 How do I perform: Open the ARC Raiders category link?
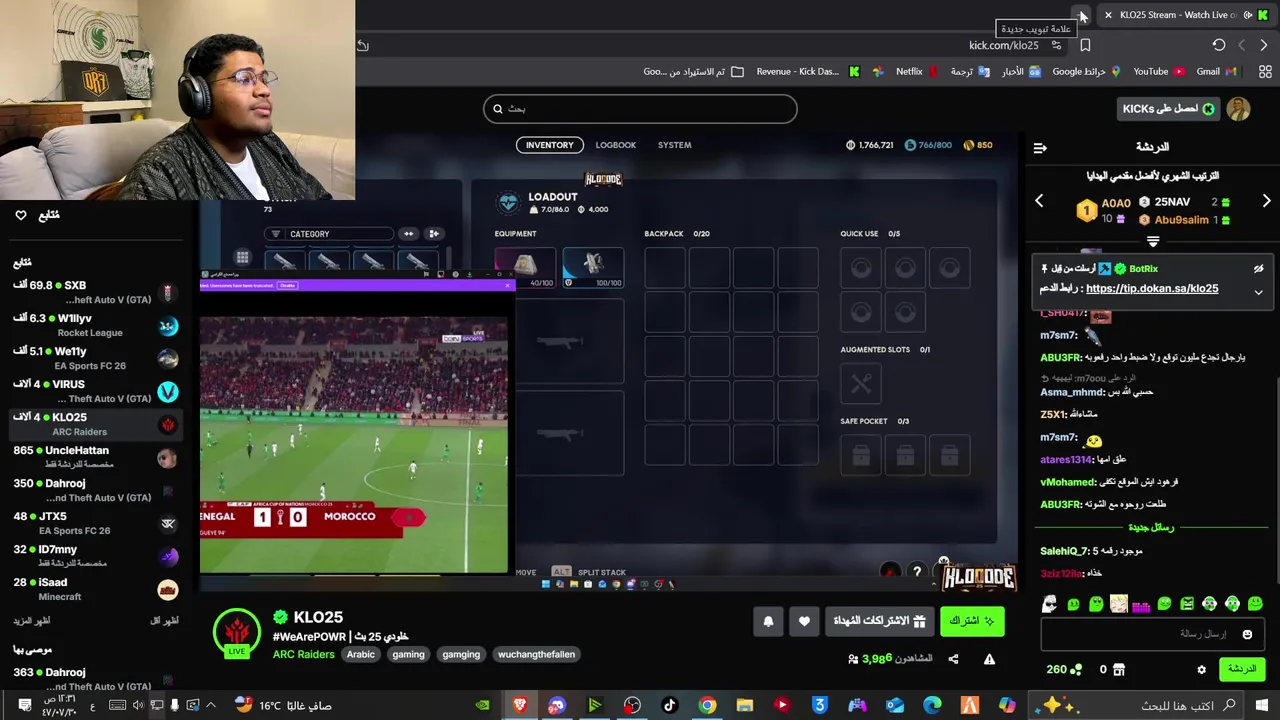coord(304,654)
